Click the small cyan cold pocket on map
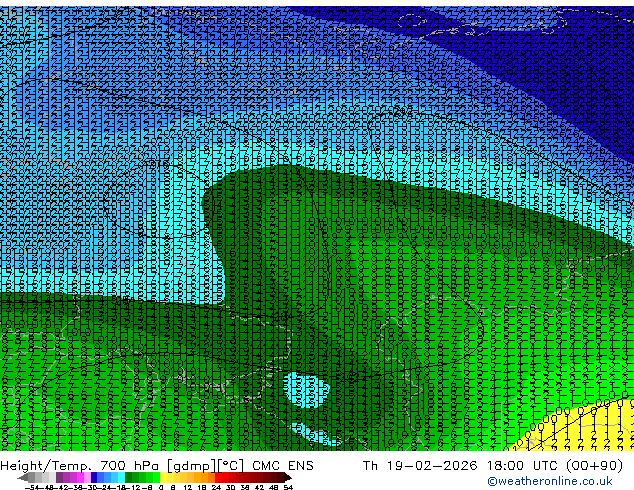 [306, 390]
